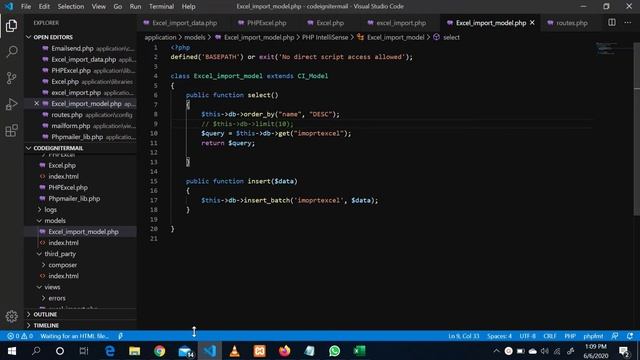The image size is (640, 360).
Task: Open Task View on the taskbar
Action: pyautogui.click(x=84, y=351)
